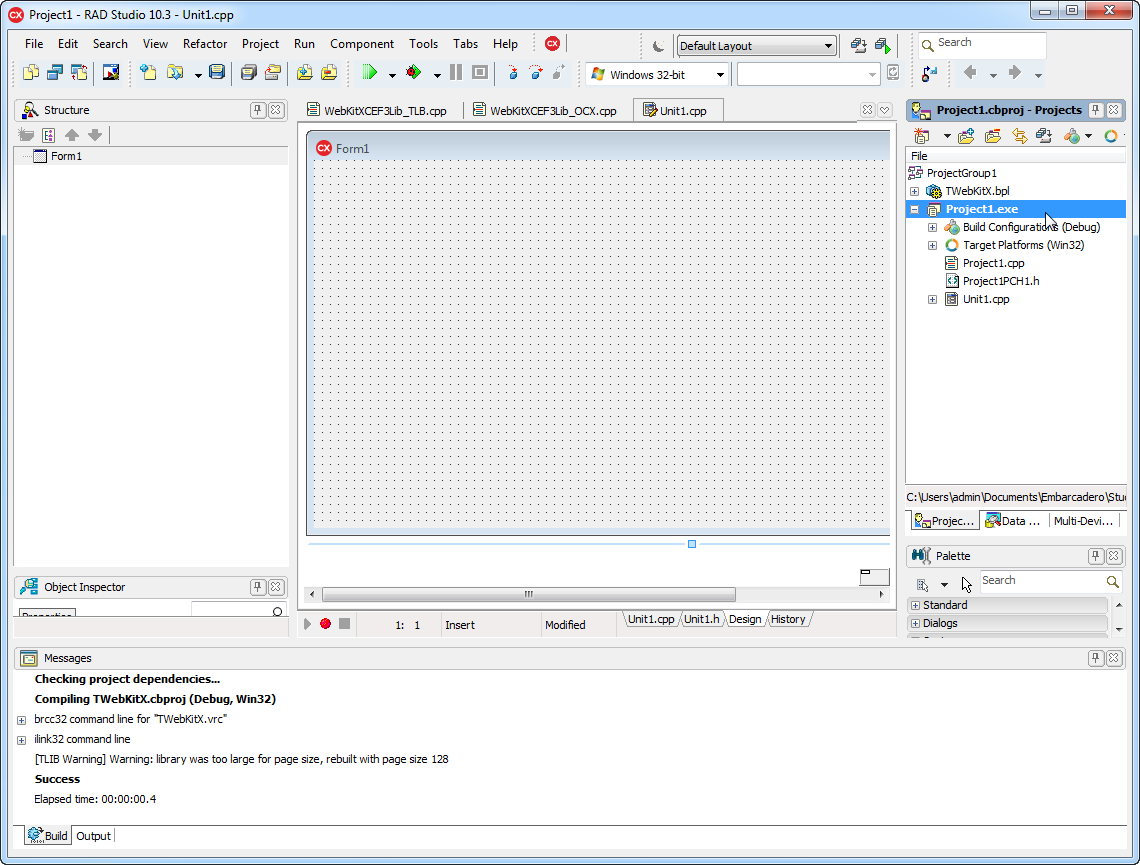This screenshot has height=865, width=1140.
Task: Click the Structure panel's move down arrow
Action: point(95,134)
